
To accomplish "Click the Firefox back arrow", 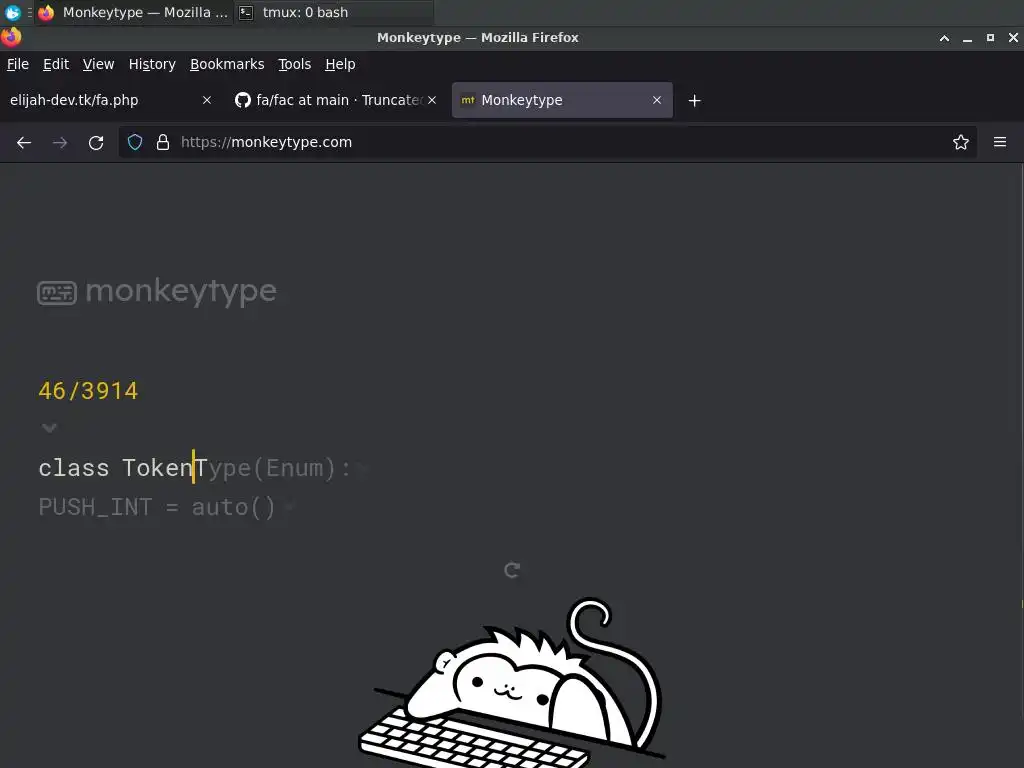I will (24, 142).
